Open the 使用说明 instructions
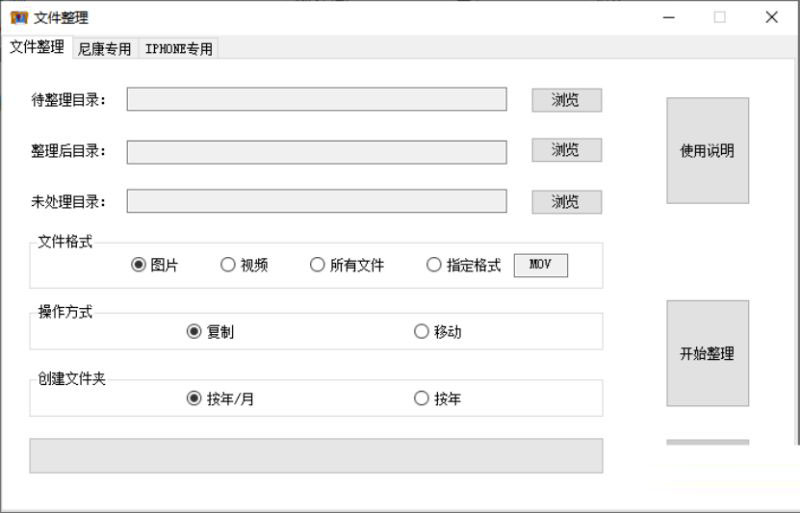The image size is (800, 513). click(707, 151)
